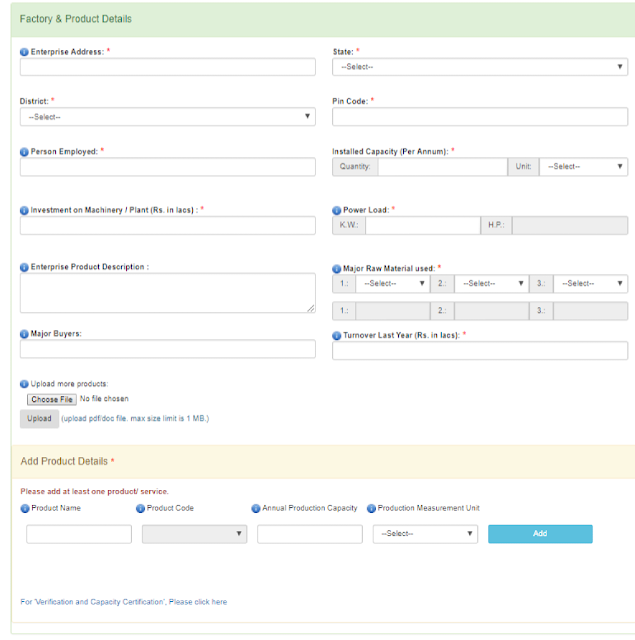
Task: Click info icon for Upload more products
Action: click(x=24, y=384)
